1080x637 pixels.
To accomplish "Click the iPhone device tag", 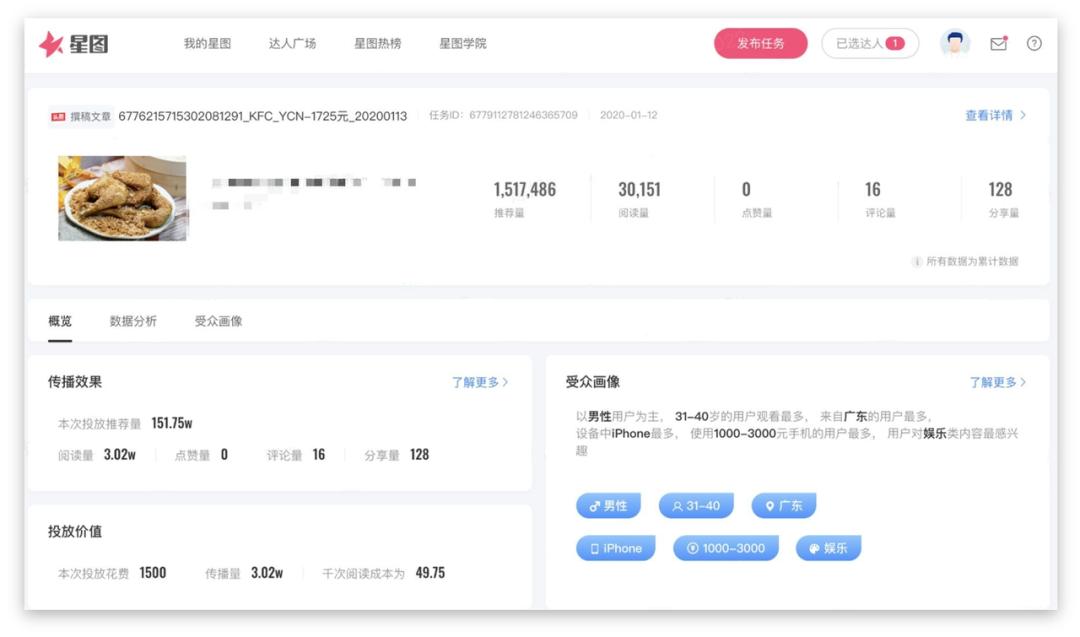I will click(616, 548).
